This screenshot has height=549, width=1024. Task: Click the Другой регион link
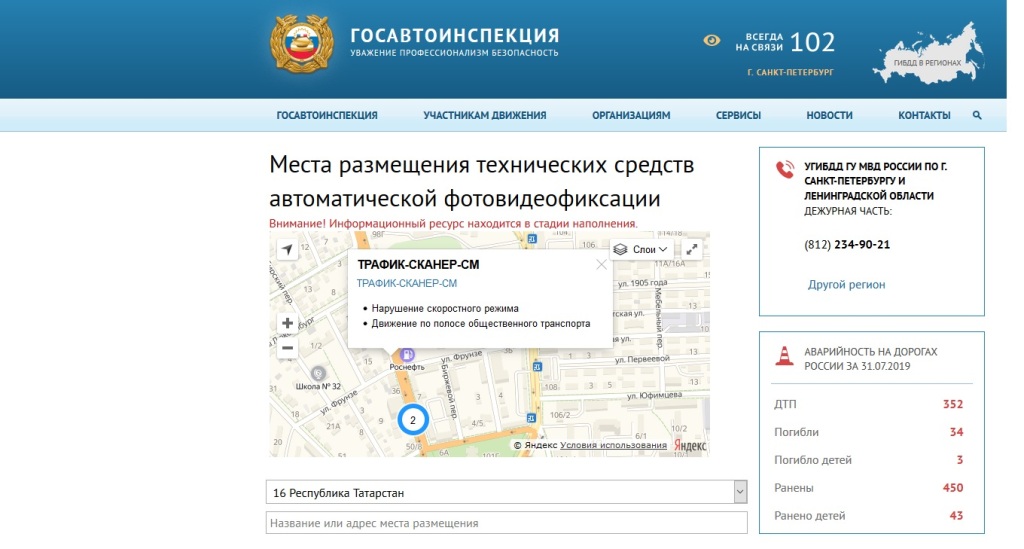pos(846,285)
